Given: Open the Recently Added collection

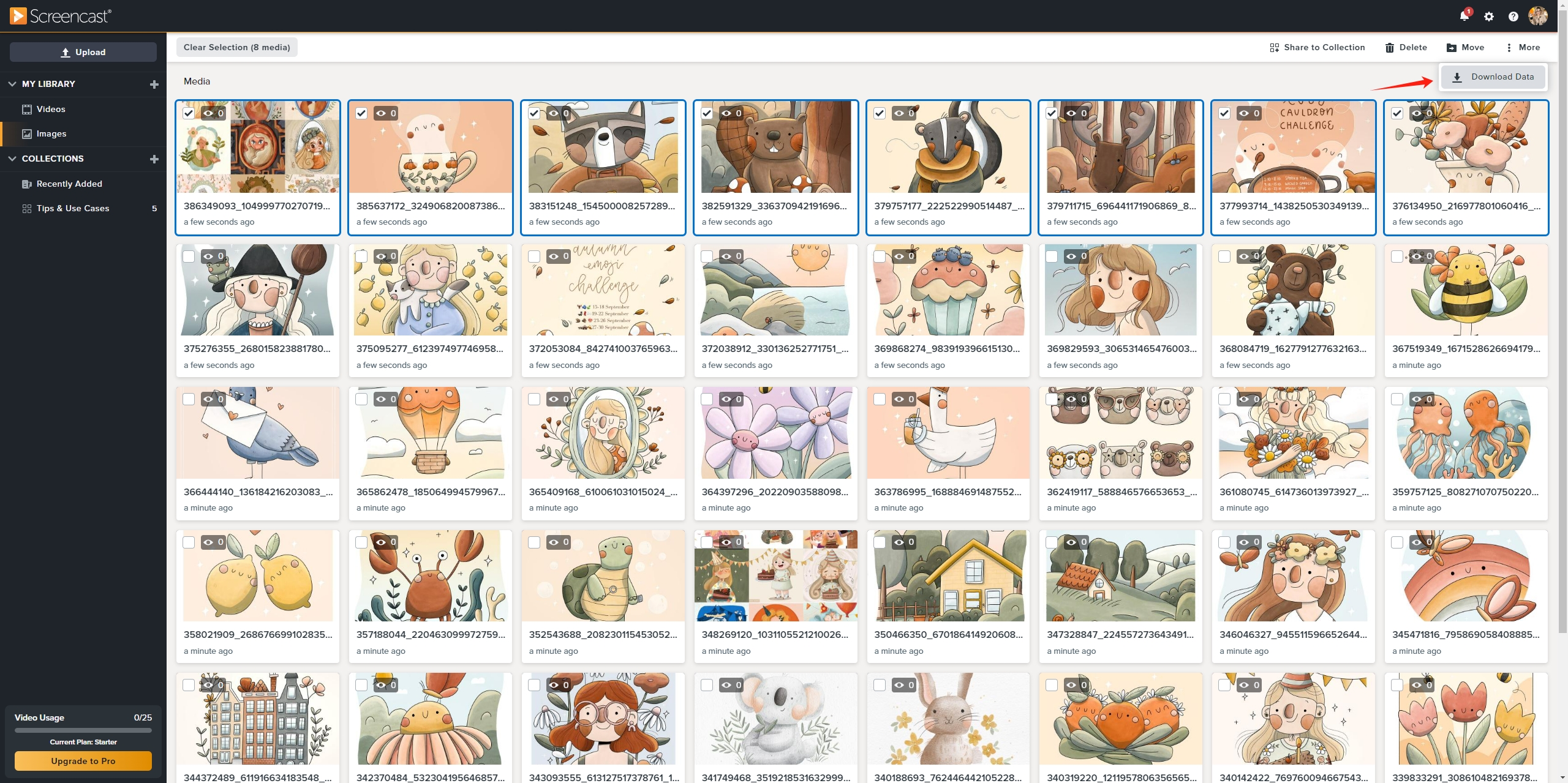Looking at the screenshot, I should coord(69,184).
